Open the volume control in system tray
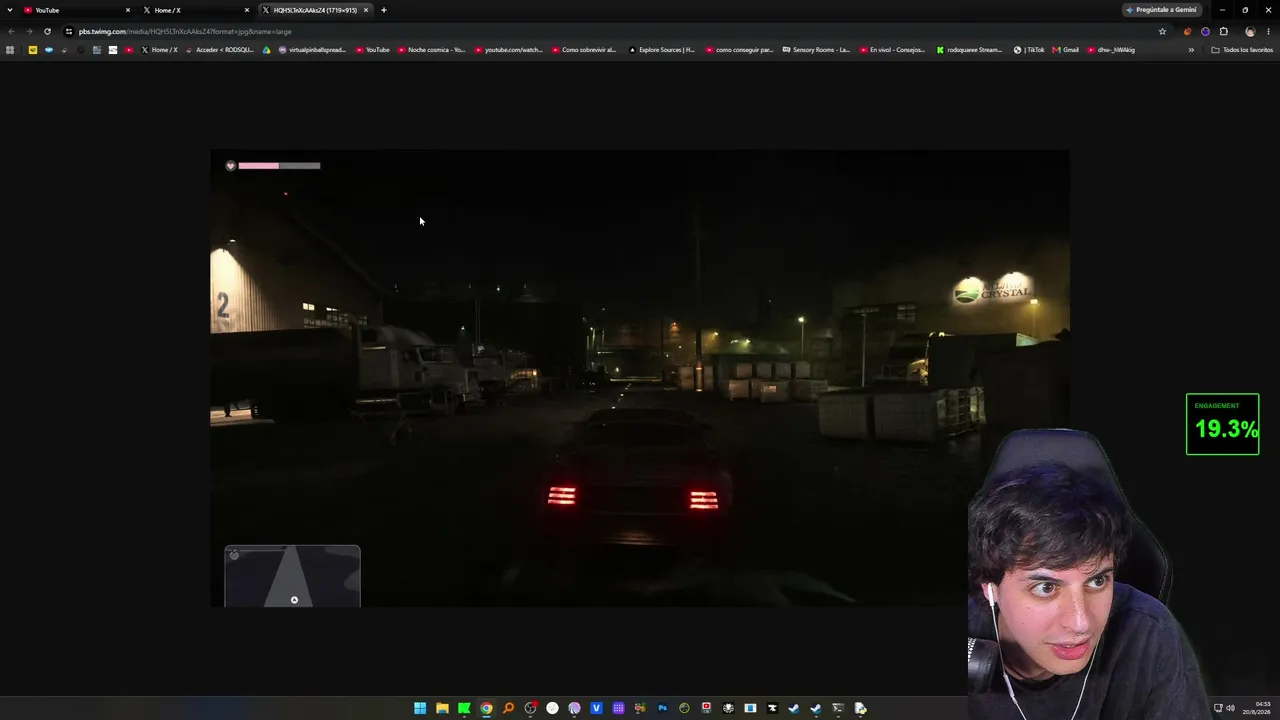1280x720 pixels. tap(1230, 708)
